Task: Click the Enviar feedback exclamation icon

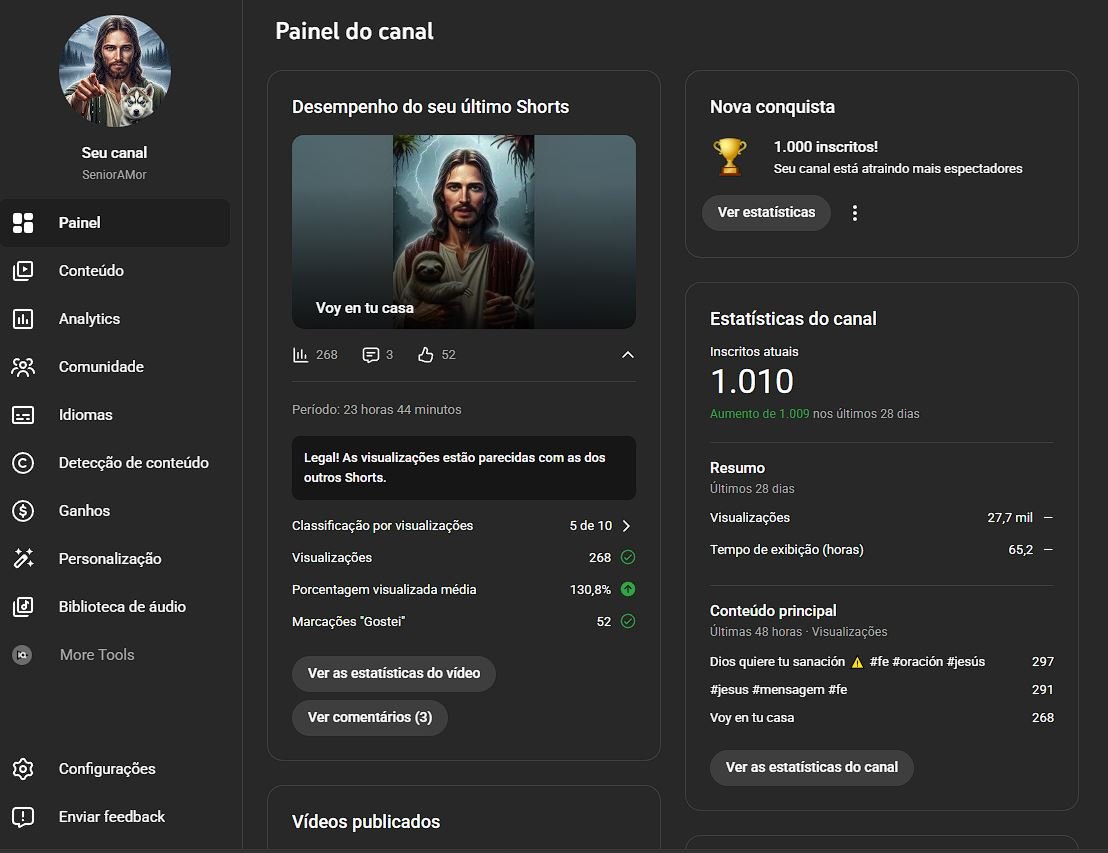Action: [23, 817]
